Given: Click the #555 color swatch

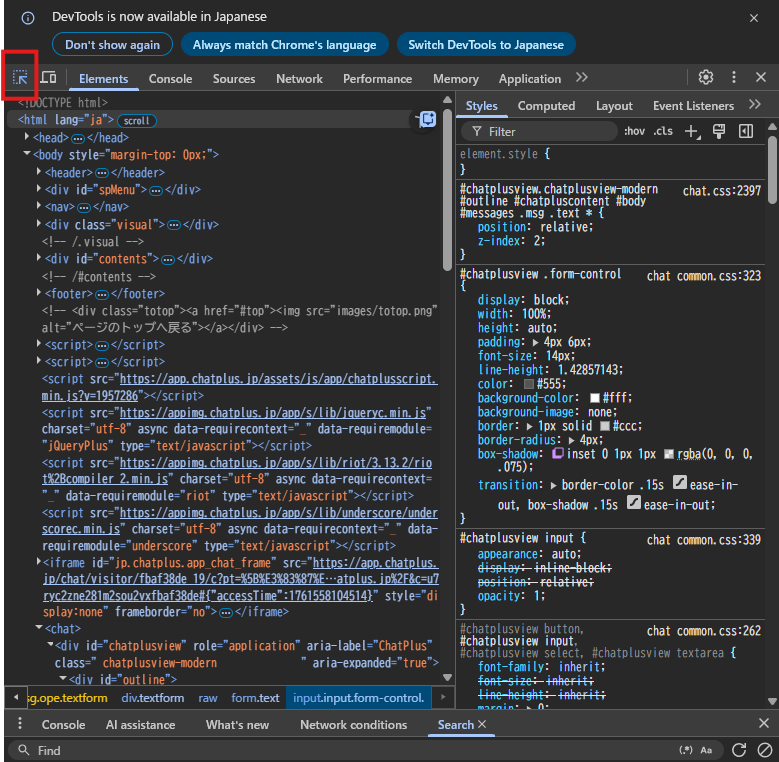Looking at the screenshot, I should 529,384.
